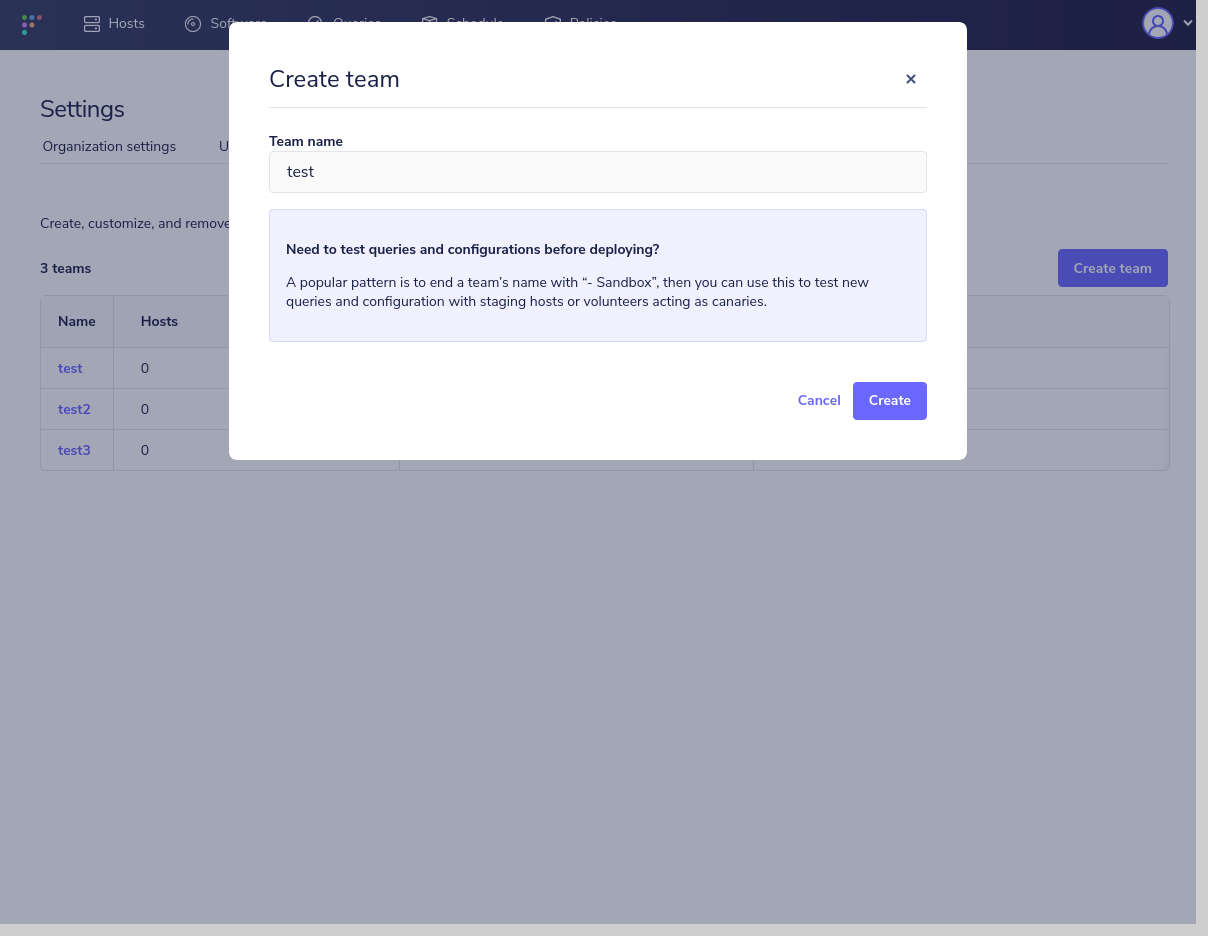Expand the user account dropdown chevron
Viewport: 1208px width, 936px height.
coord(1187,23)
